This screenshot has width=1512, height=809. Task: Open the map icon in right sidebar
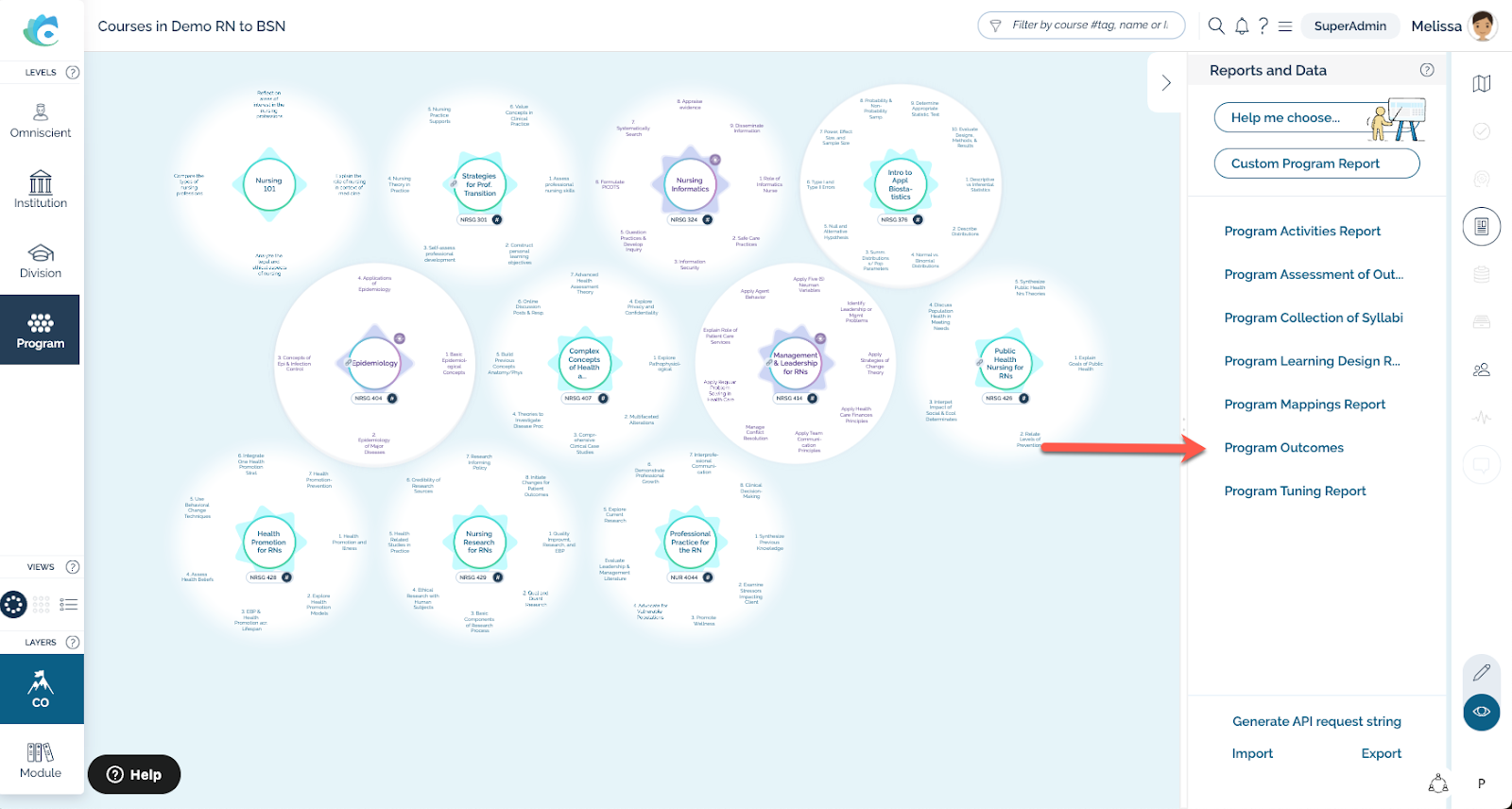(1481, 83)
